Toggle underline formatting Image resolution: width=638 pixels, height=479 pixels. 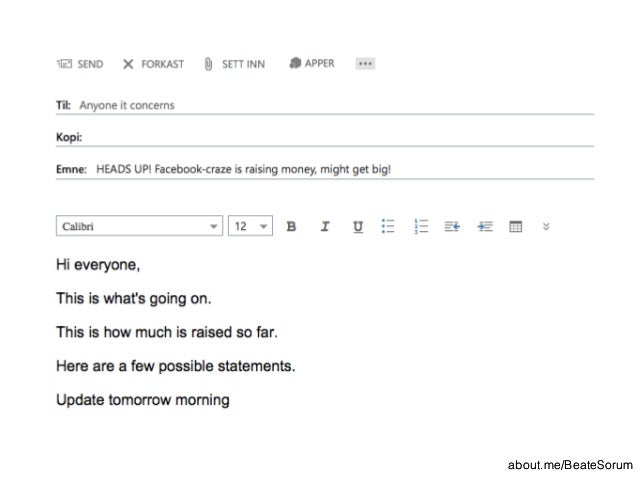click(358, 227)
